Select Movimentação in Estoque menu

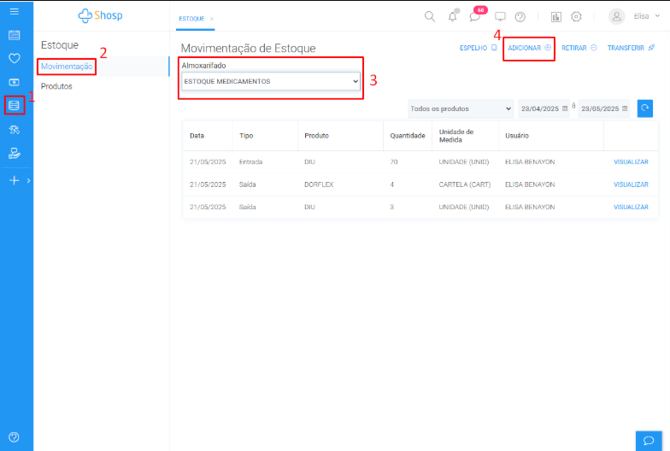(67, 66)
